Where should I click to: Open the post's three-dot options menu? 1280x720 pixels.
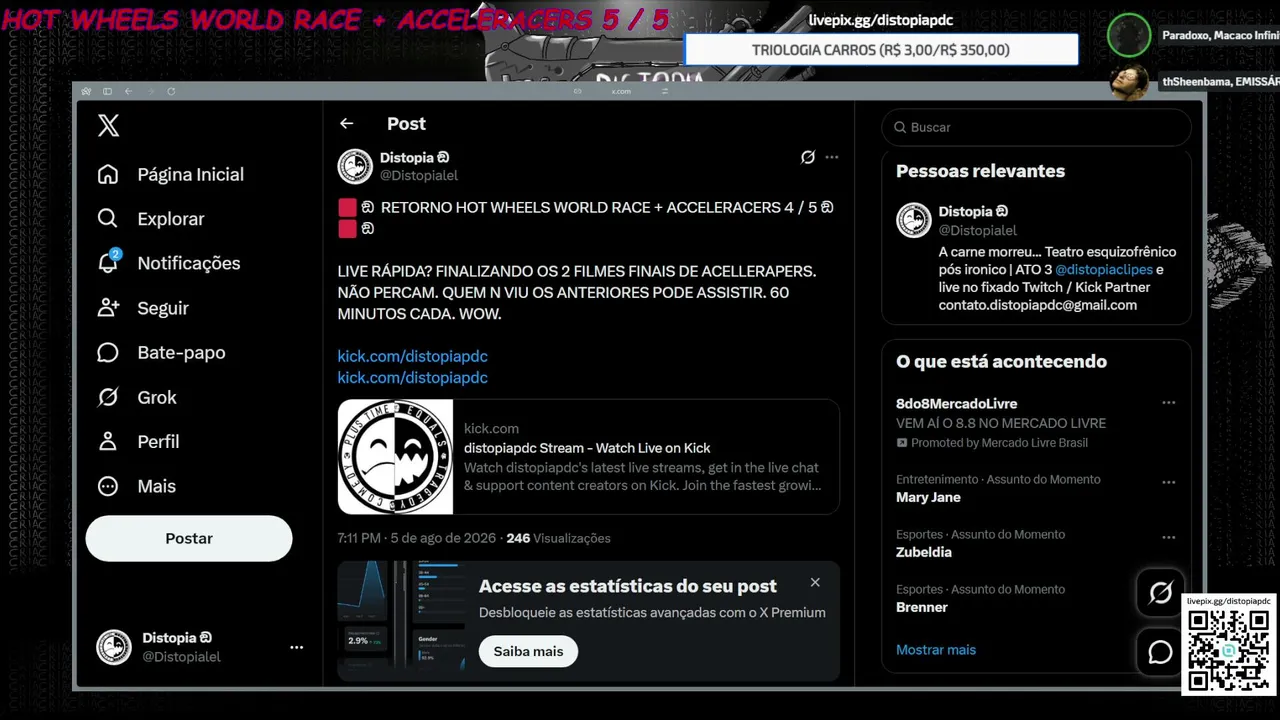(x=832, y=157)
